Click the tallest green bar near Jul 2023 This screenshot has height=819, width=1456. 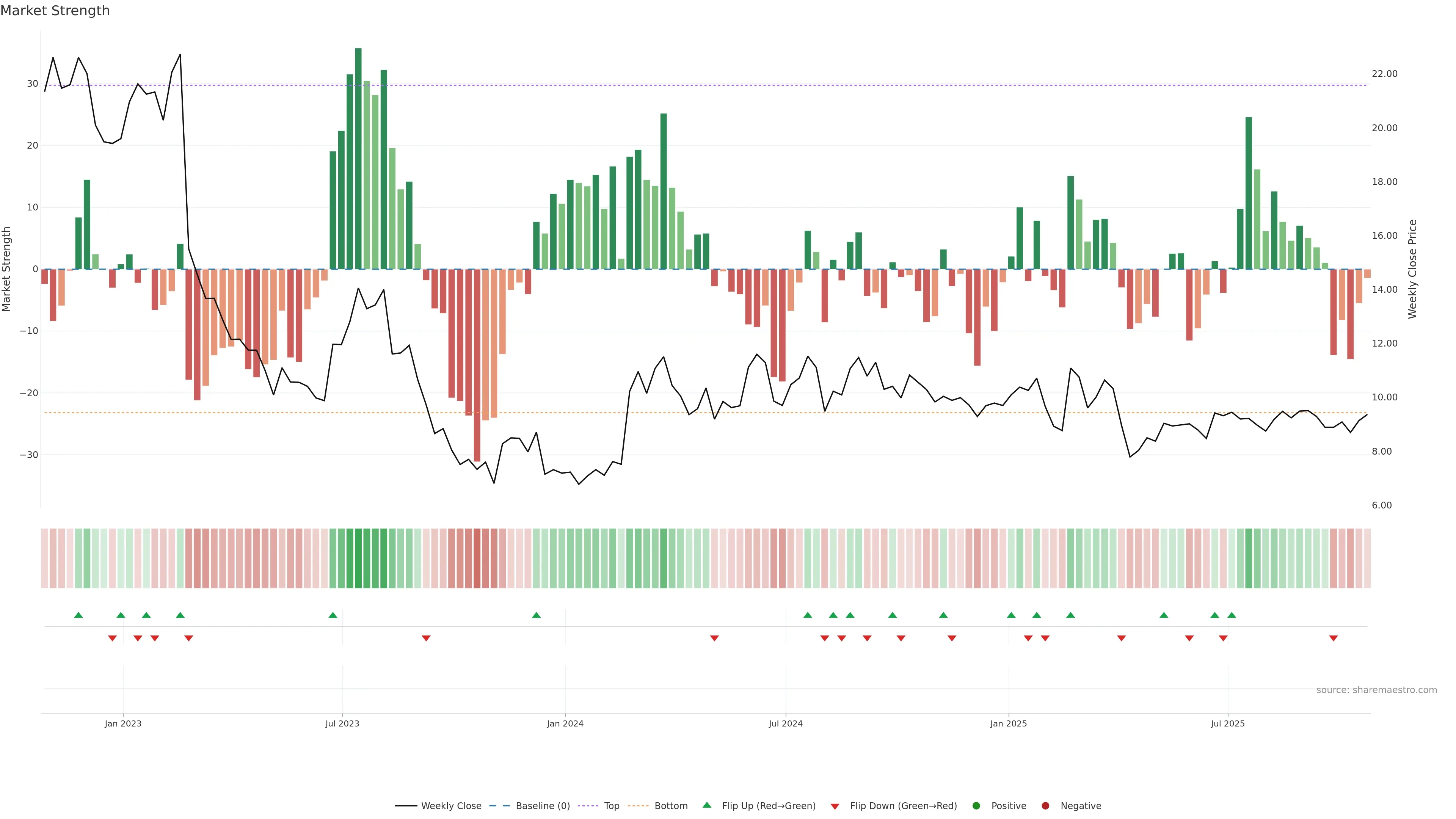coord(358,158)
